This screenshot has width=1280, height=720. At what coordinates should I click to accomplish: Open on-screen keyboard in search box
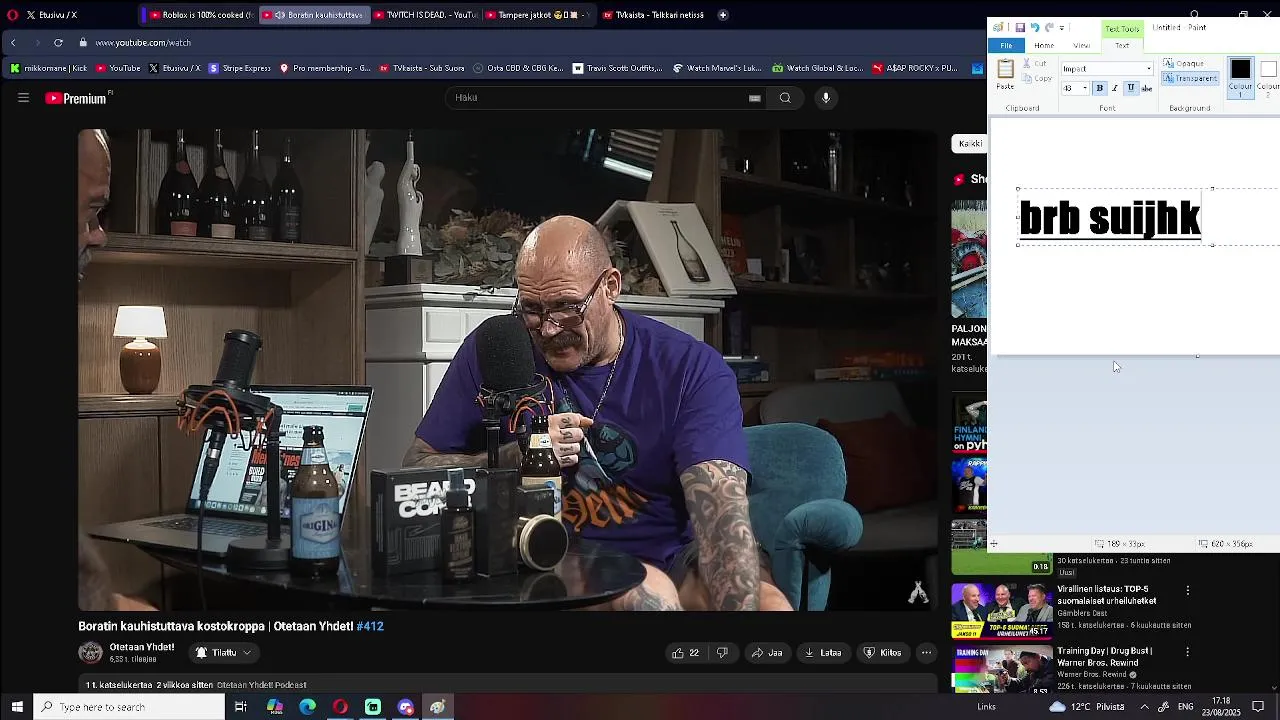point(755,98)
